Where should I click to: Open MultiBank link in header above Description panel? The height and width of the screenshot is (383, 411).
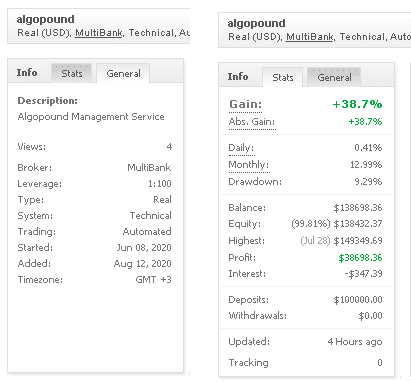pyautogui.click(x=99, y=33)
